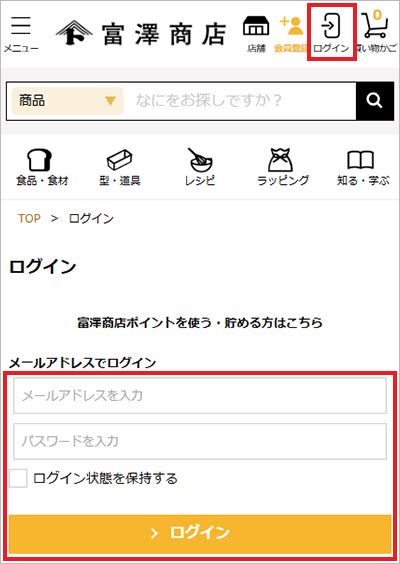Open the 知る・学ぶ book icon
Screen dimensions: 400x564
tap(363, 168)
